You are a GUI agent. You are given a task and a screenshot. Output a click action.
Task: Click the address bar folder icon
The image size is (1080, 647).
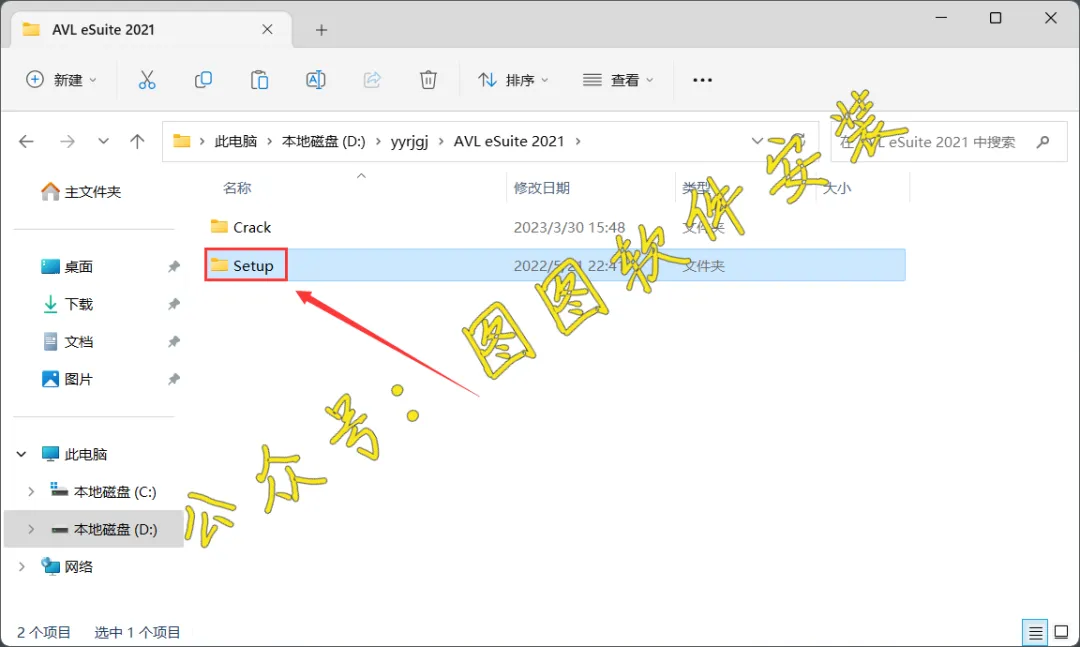coord(182,141)
